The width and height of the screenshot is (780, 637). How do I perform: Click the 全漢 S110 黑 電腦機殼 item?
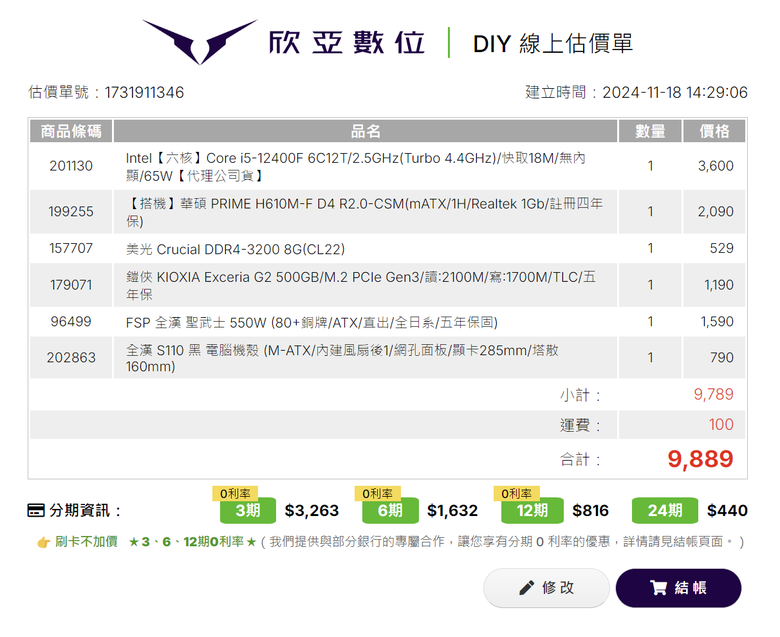tap(342, 359)
